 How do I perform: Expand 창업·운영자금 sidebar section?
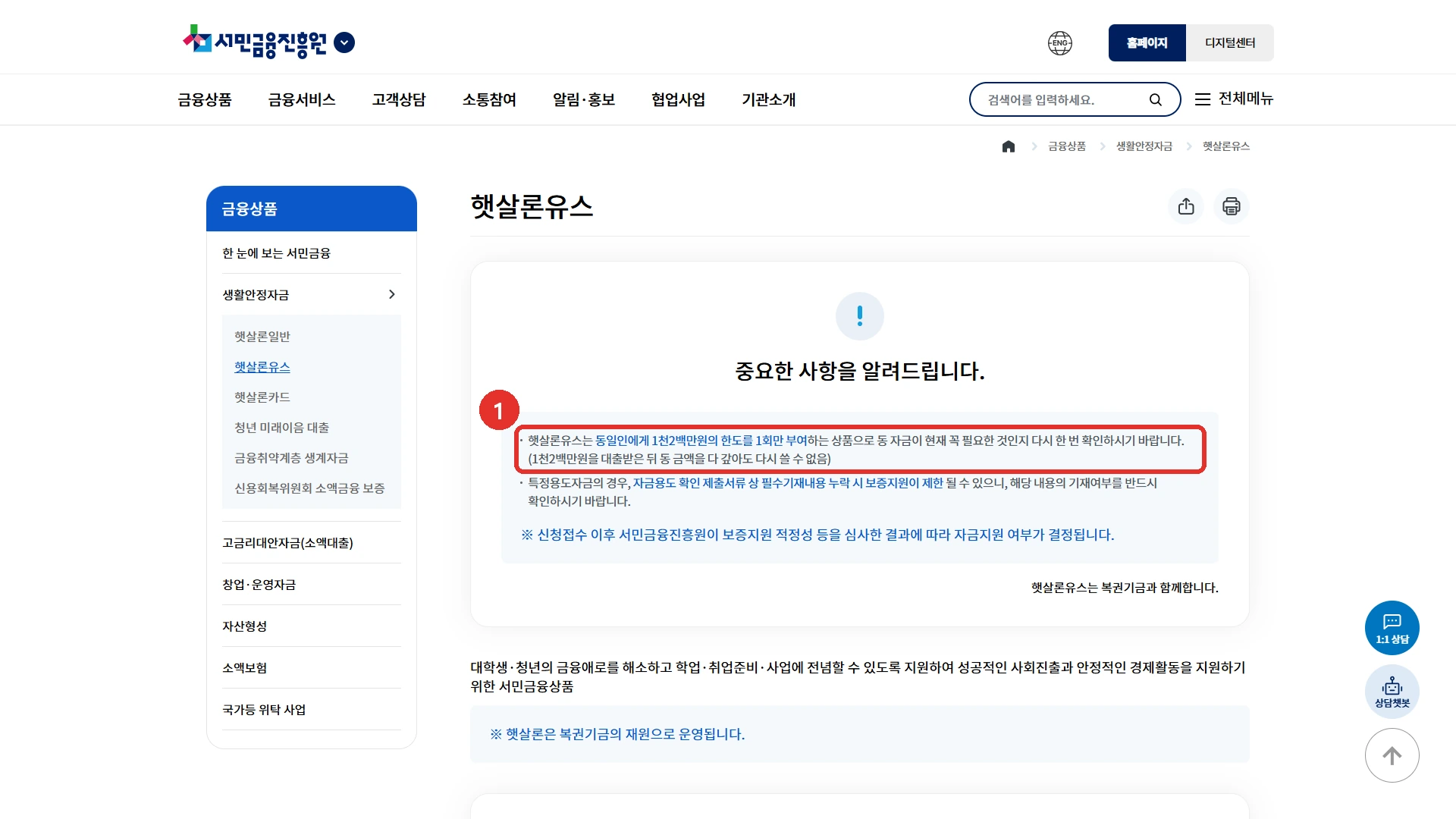pos(311,585)
